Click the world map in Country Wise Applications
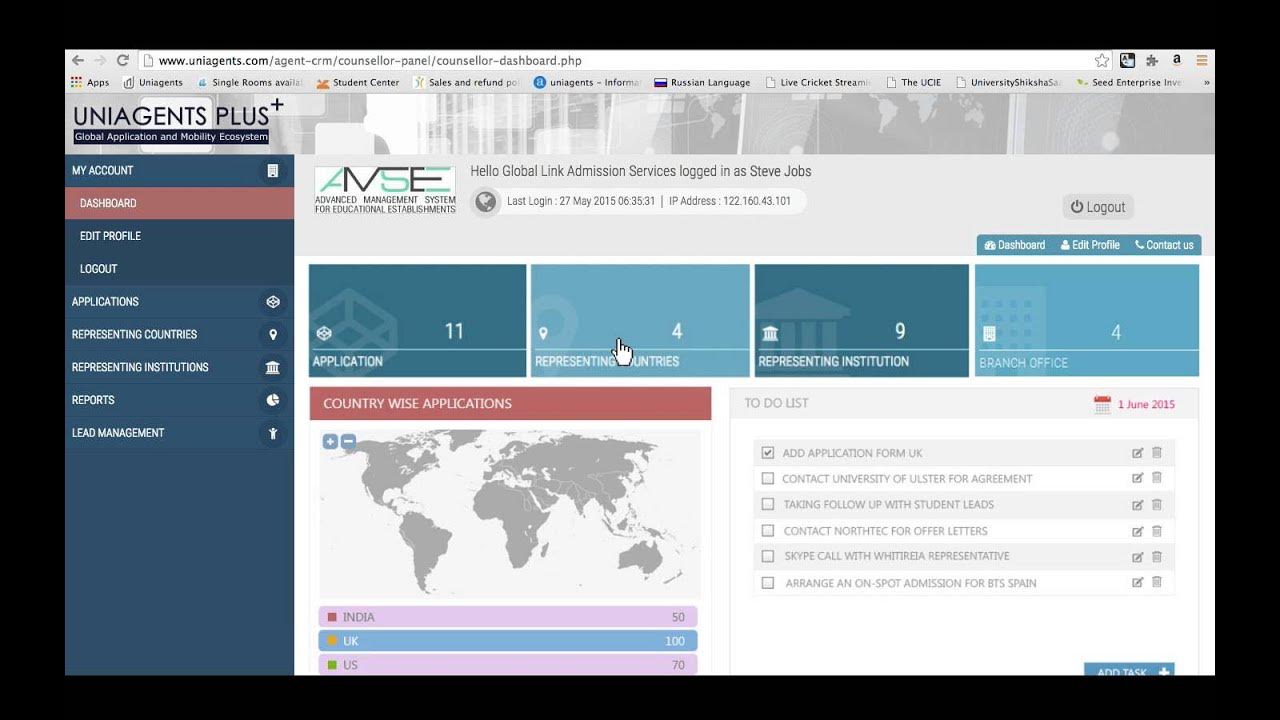 pos(510,514)
